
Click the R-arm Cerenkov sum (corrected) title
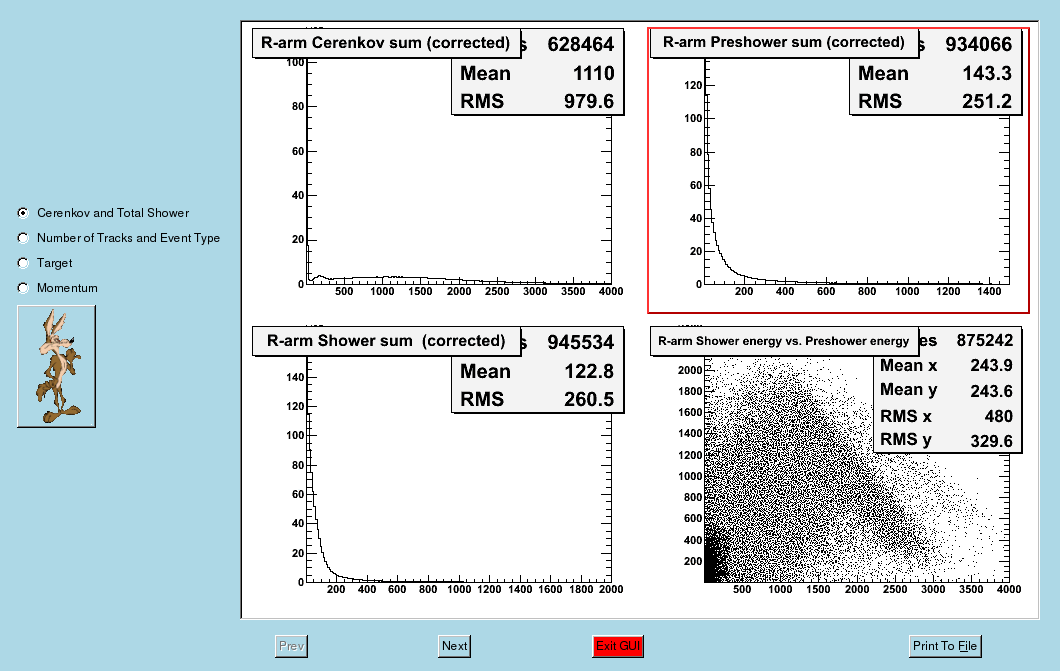(386, 43)
